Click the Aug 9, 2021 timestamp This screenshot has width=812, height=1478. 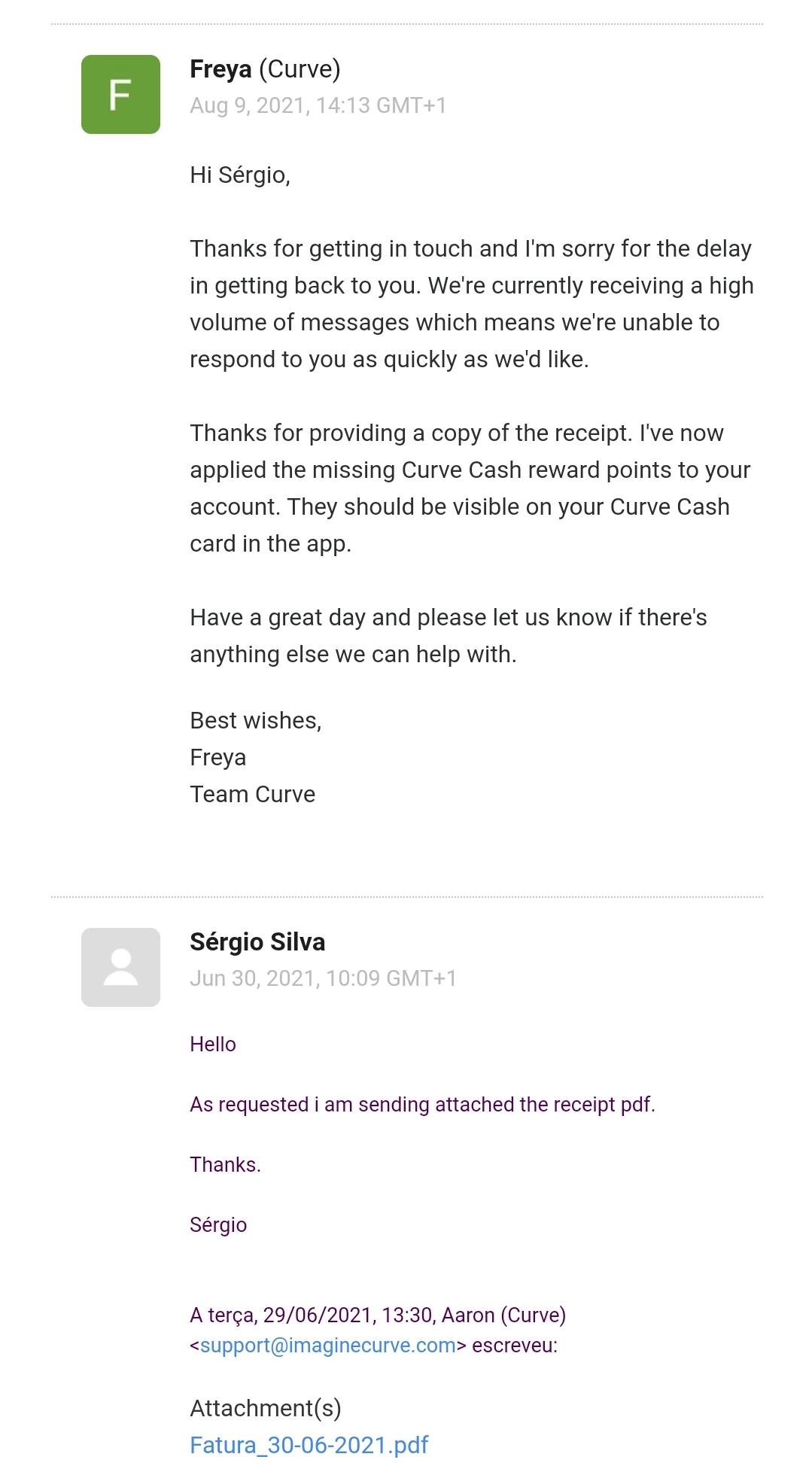click(318, 105)
